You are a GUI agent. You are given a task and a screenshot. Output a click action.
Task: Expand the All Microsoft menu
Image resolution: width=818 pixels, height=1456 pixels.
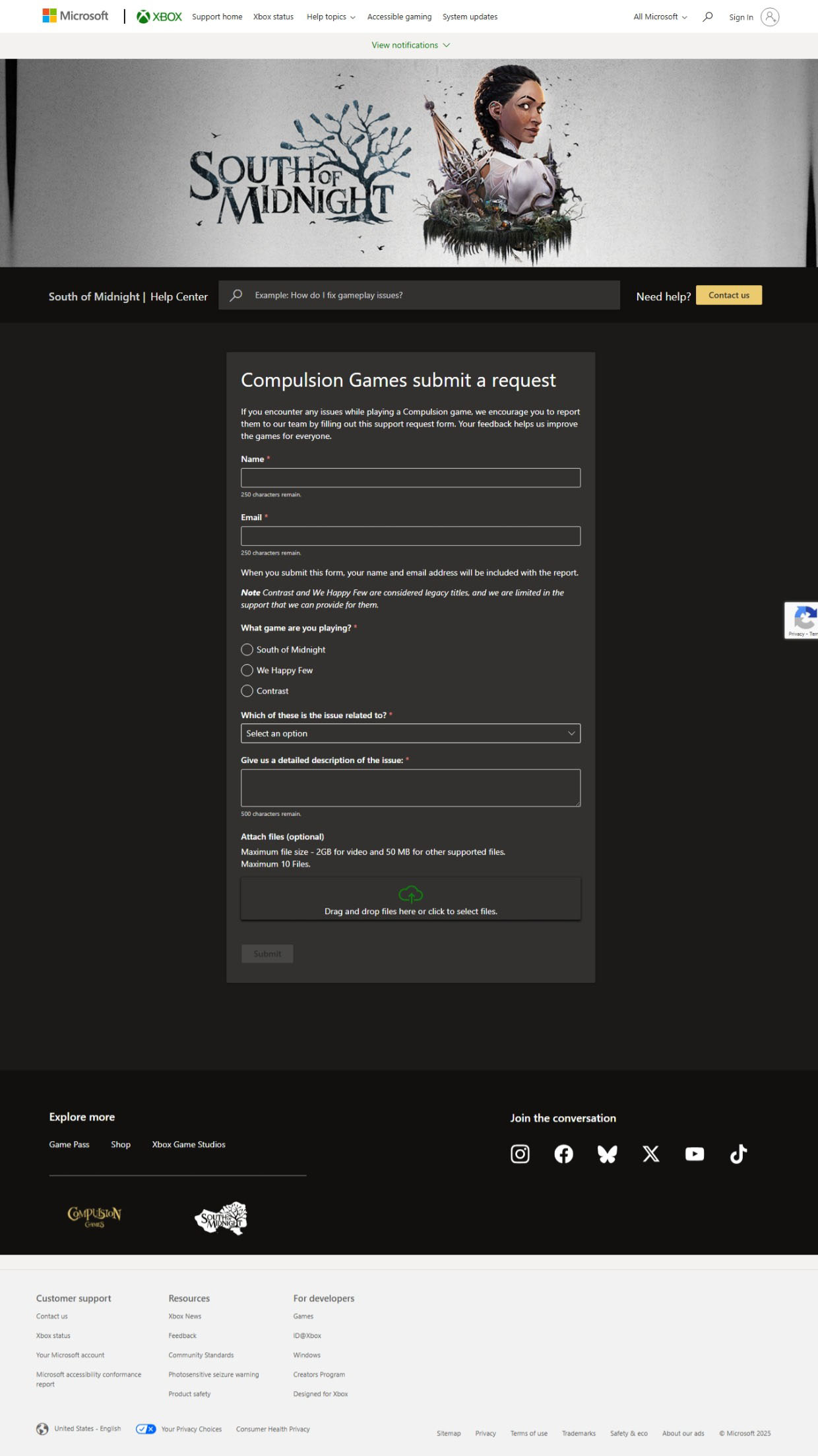pos(660,17)
